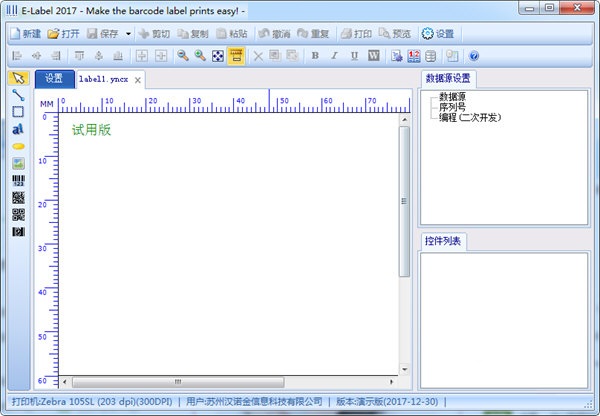
Task: Select the 1D barcode tool
Action: click(17, 180)
